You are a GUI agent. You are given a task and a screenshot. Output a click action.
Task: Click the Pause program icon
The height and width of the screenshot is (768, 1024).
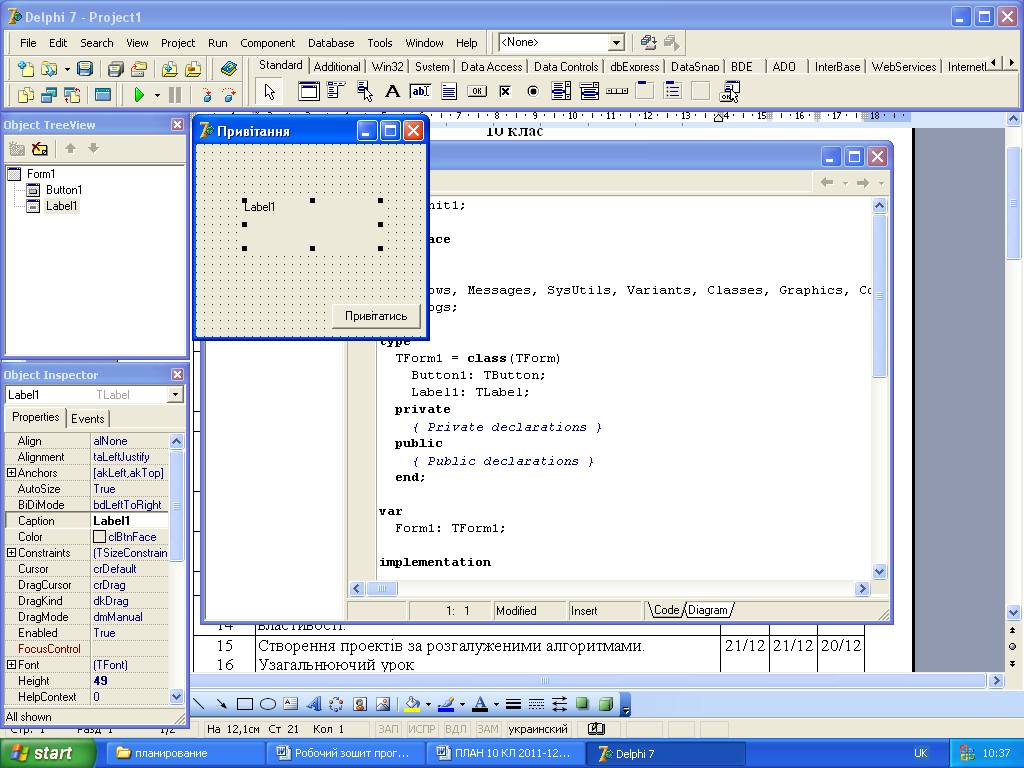(175, 95)
